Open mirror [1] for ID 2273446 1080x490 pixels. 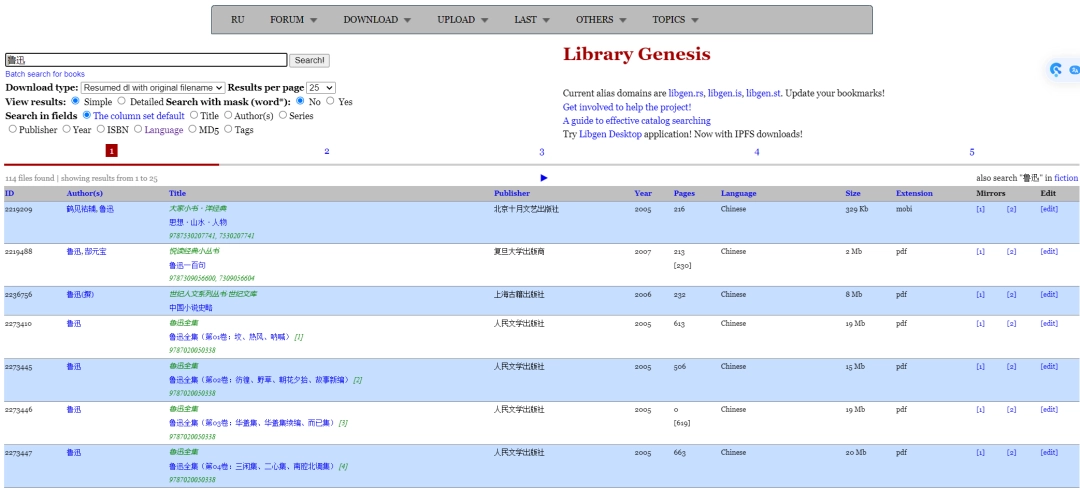[980, 410]
